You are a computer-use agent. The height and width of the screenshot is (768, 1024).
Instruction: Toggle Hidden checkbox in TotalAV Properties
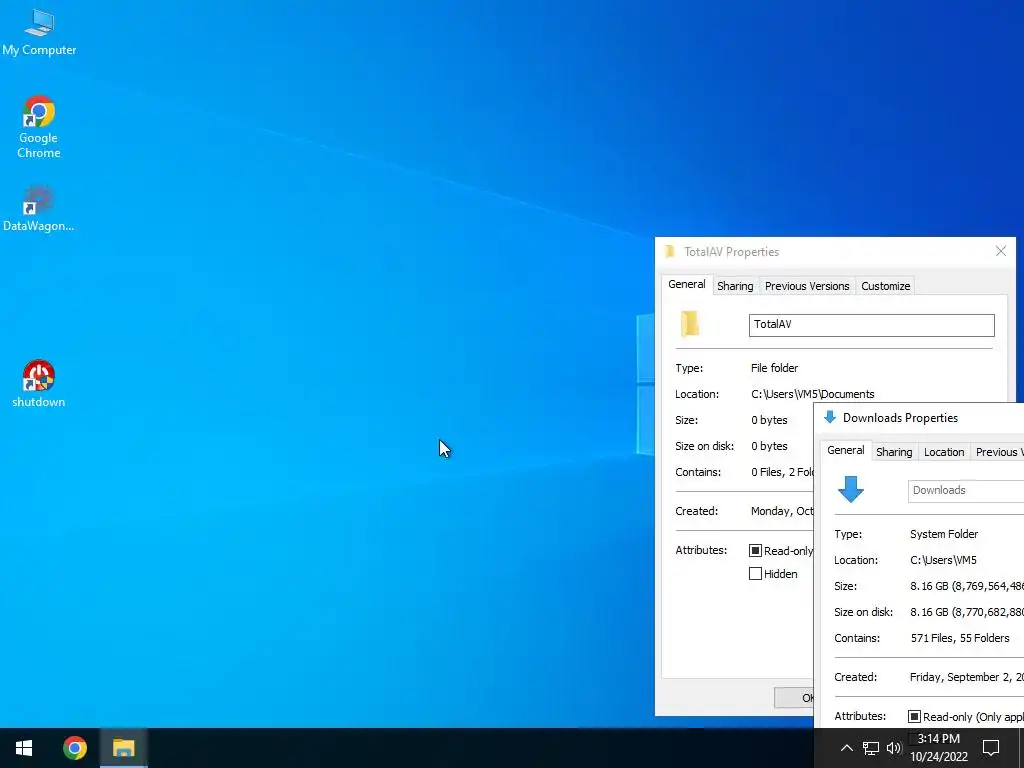point(756,573)
